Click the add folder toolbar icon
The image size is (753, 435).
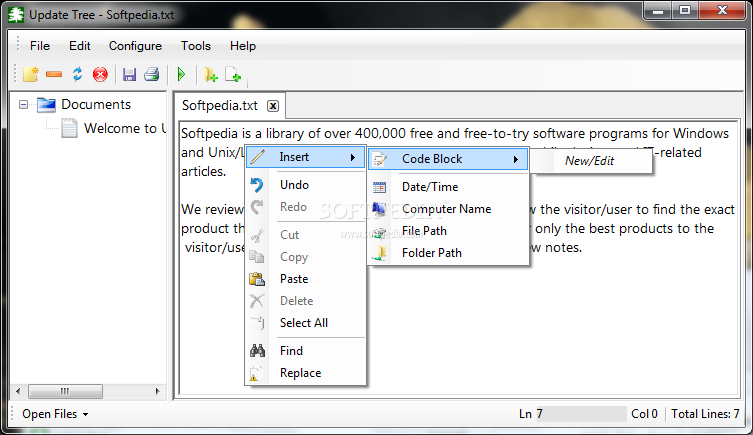pyautogui.click(x=210, y=74)
